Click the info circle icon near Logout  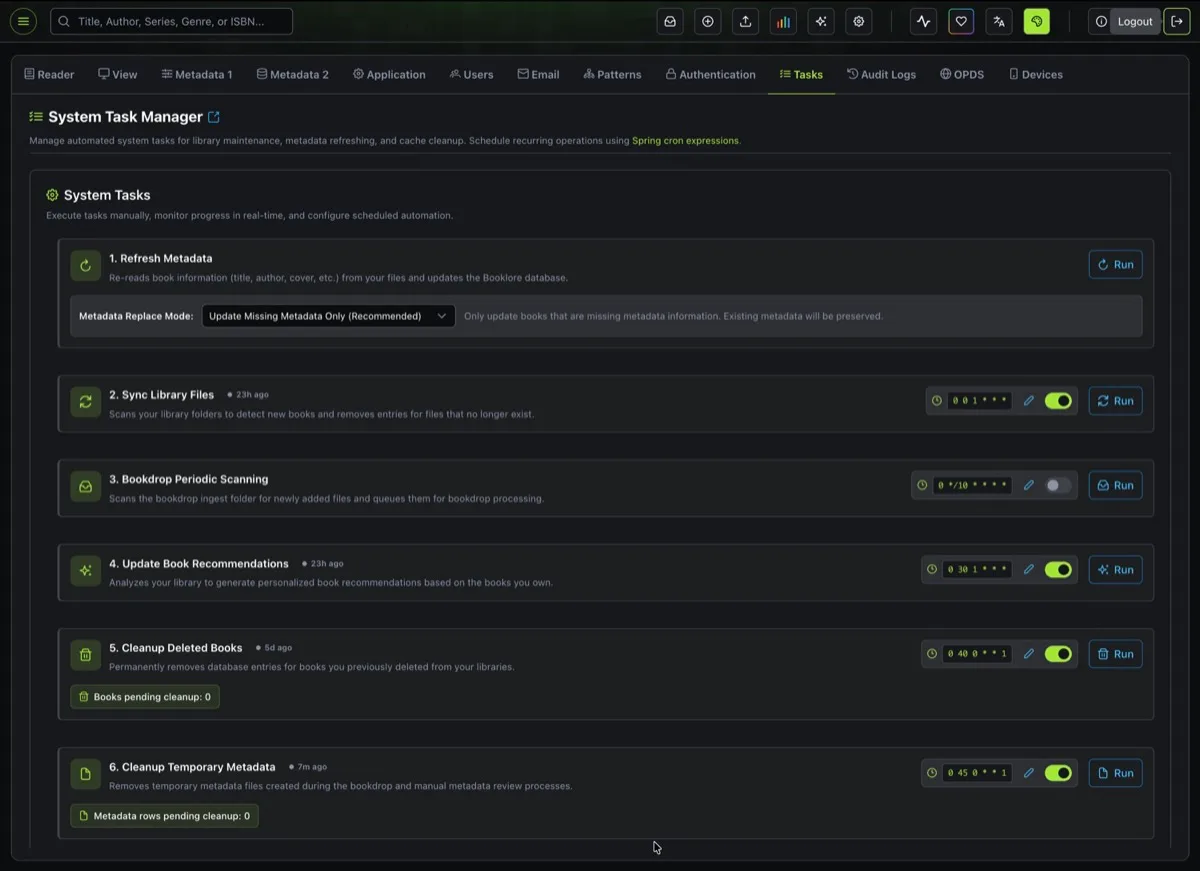tap(1101, 21)
